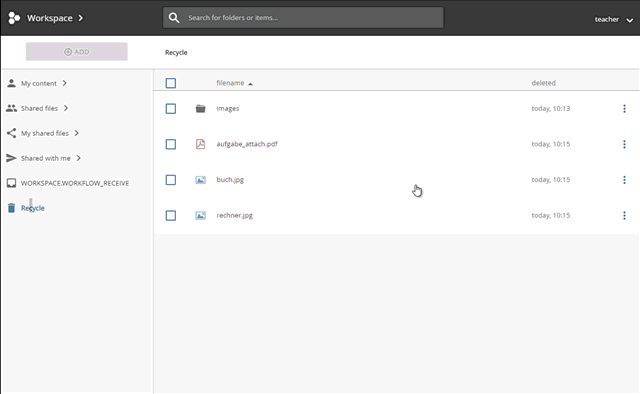Open Shared with me in sidebar
The image size is (640, 394).
[x=46, y=158]
